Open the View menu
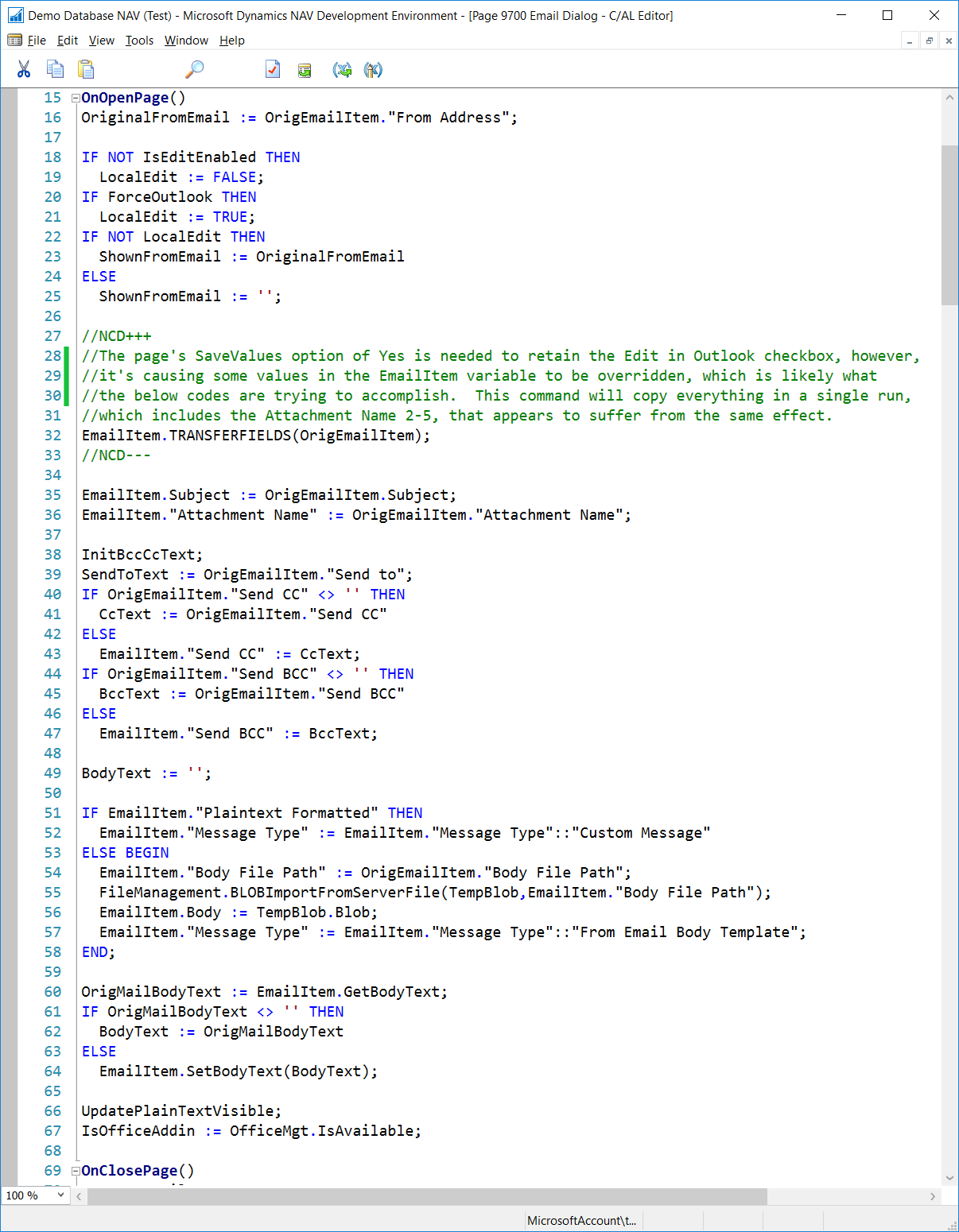The height and width of the screenshot is (1232, 959). pos(101,41)
